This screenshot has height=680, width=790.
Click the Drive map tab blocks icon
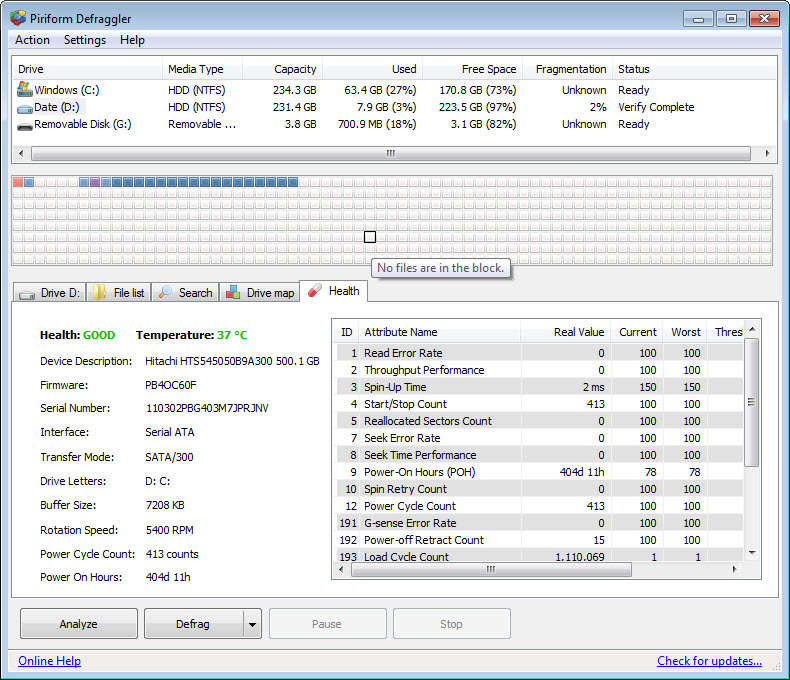[233, 292]
